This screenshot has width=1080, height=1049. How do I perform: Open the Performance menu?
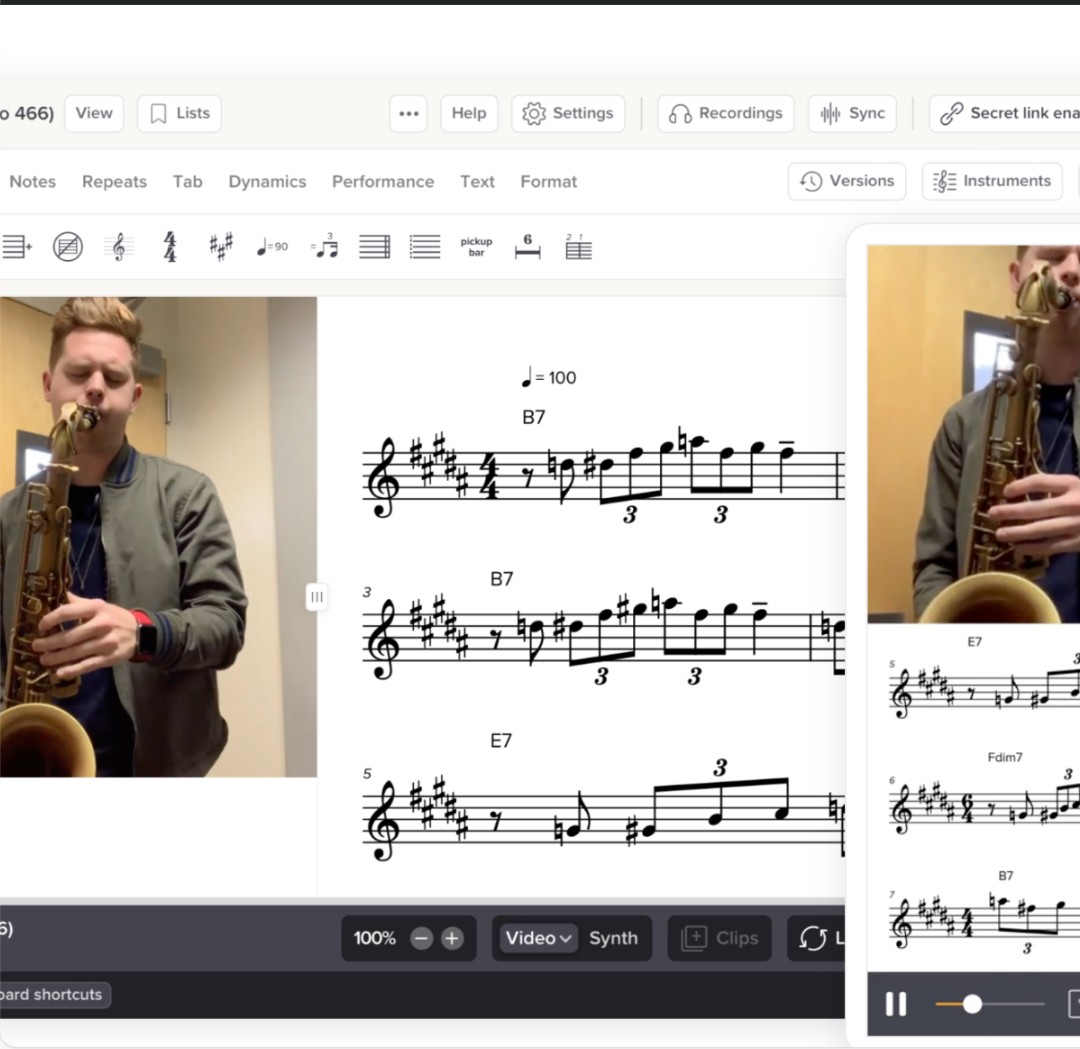coord(383,181)
